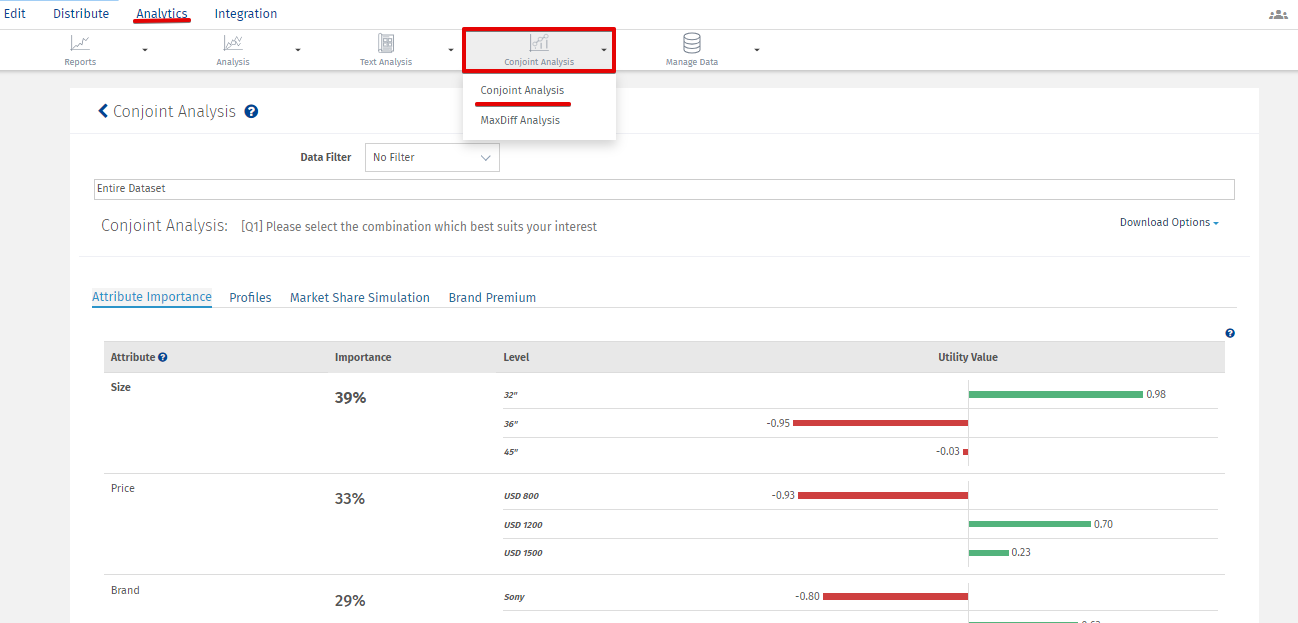This screenshot has width=1298, height=623.
Task: Click the Text Analysis icon
Action: [386, 43]
